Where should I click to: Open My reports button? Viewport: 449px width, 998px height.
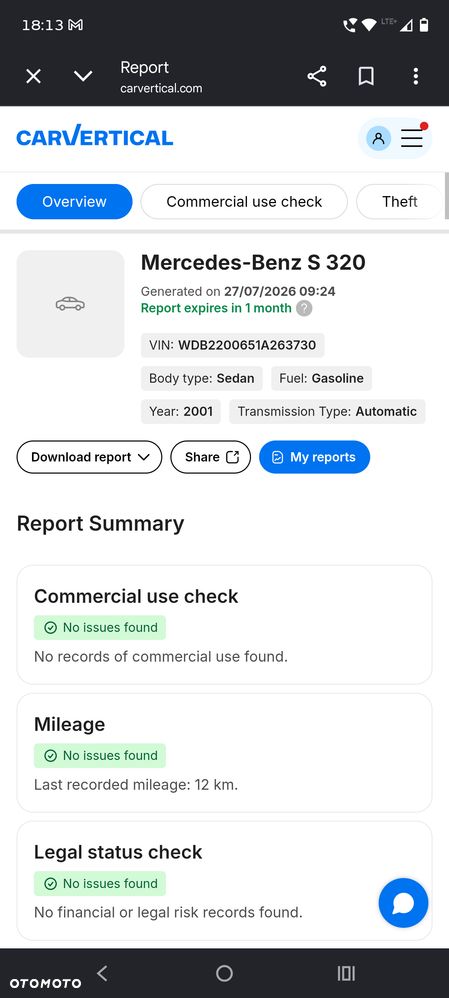click(314, 457)
